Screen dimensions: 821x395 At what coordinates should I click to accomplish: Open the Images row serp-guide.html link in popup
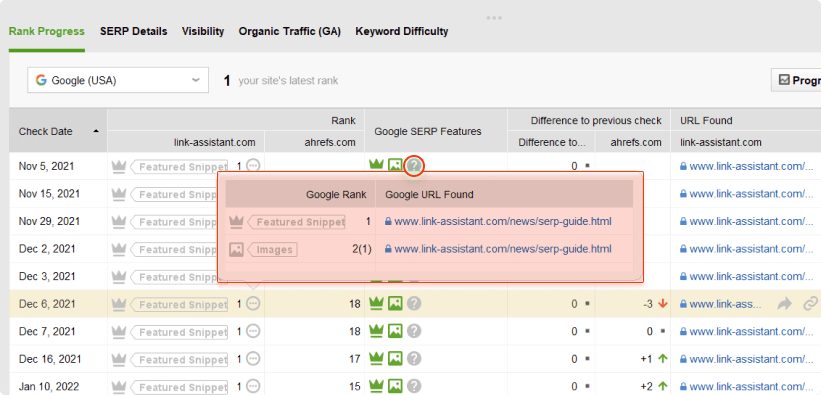click(503, 249)
